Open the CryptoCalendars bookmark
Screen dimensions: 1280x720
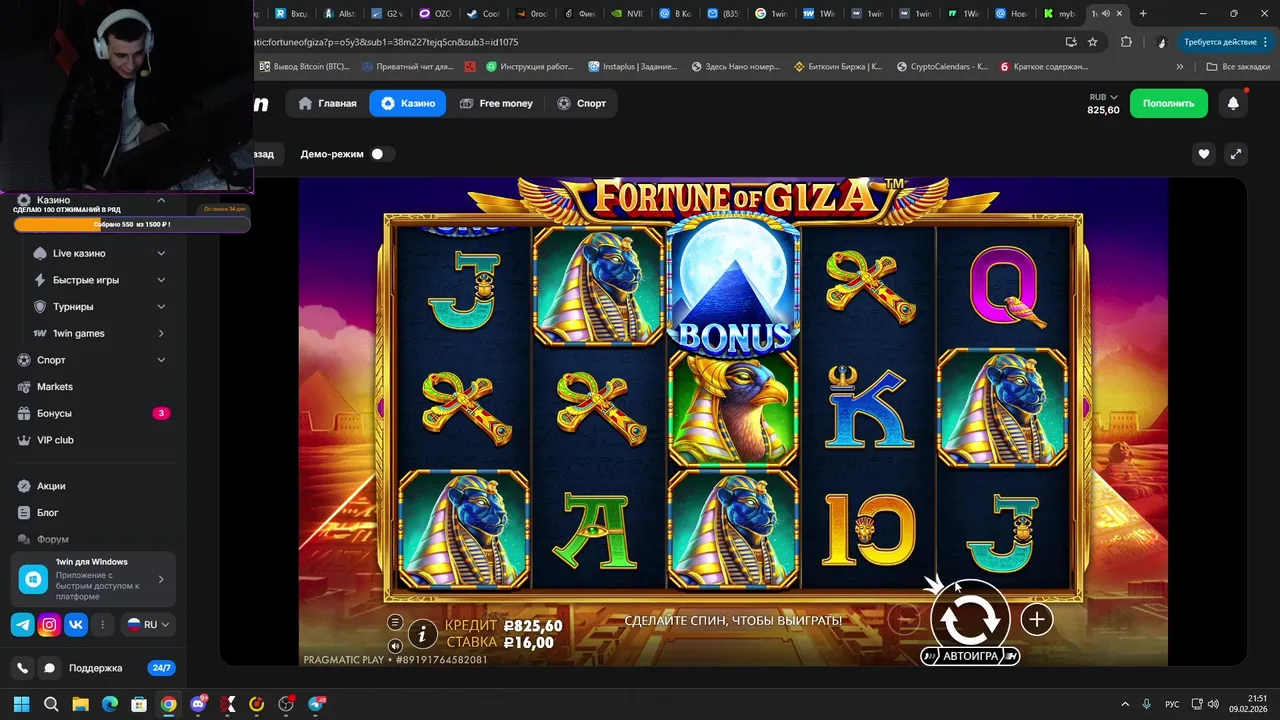coord(942,67)
